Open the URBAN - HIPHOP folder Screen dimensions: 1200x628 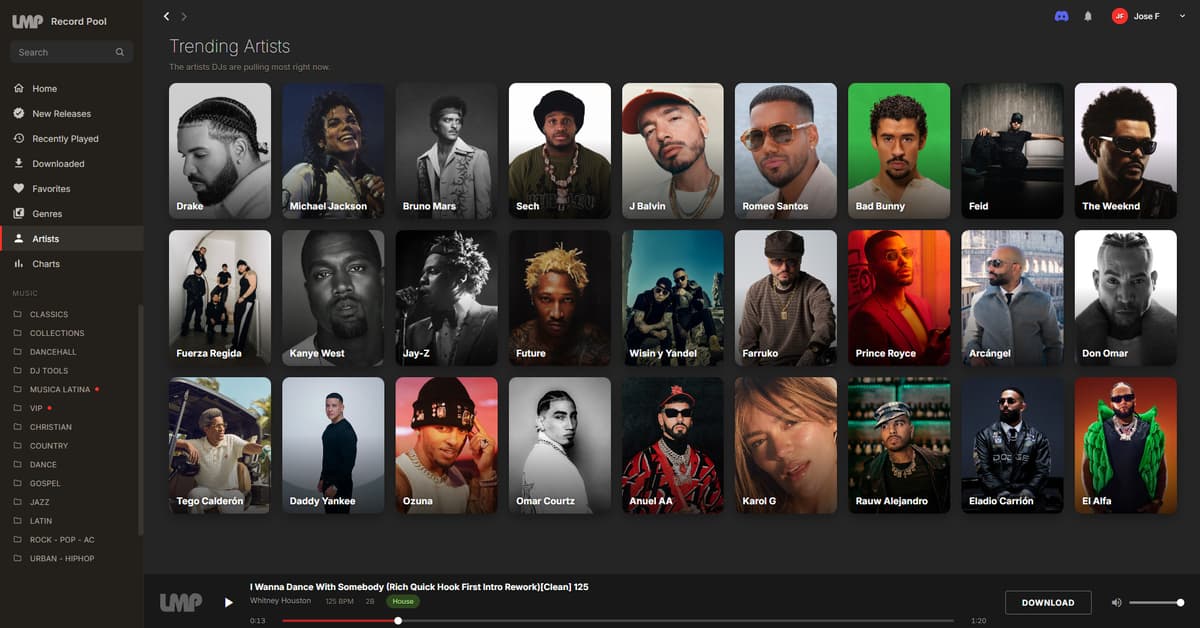click(62, 558)
